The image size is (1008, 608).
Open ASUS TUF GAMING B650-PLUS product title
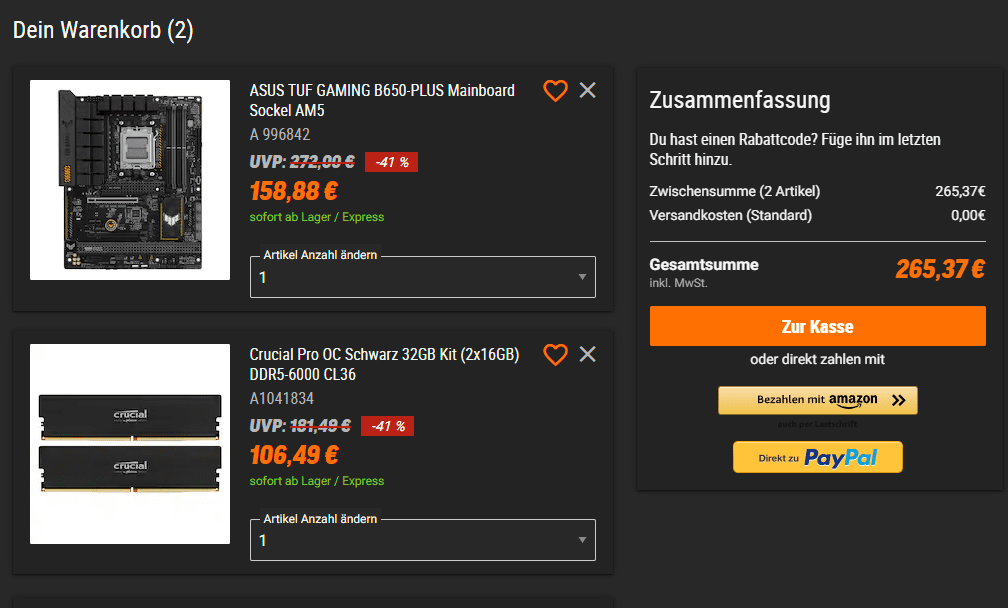click(x=382, y=100)
